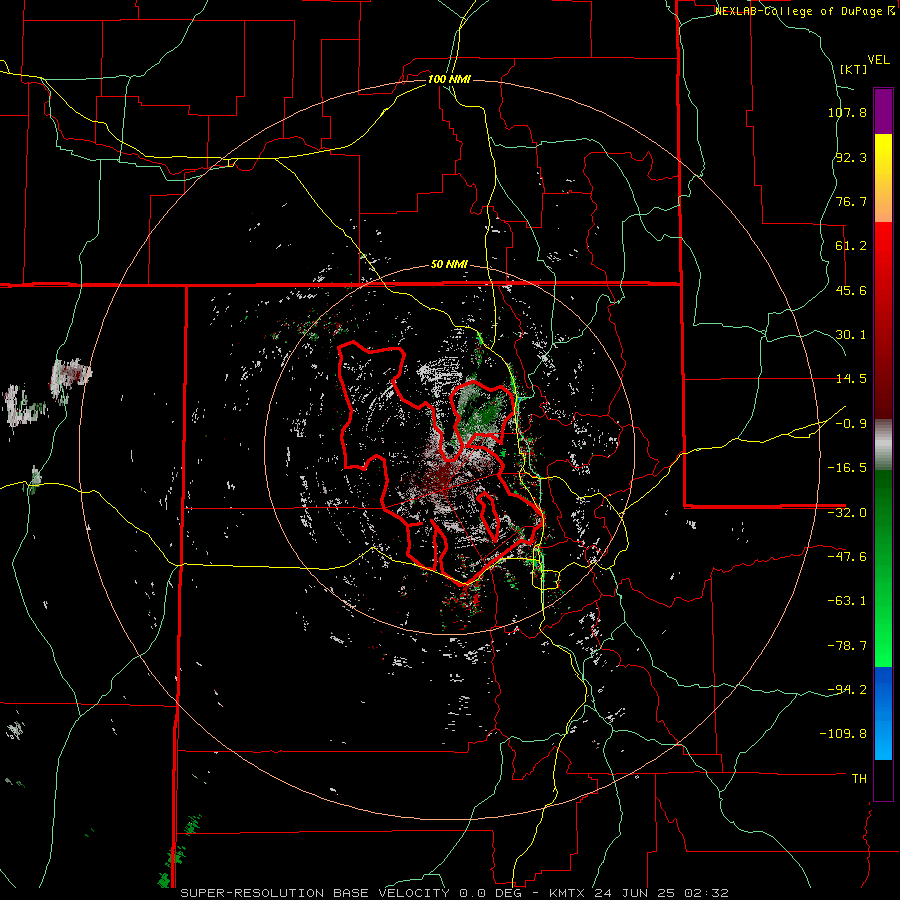Select the 92.3 scale value
Screen dimensions: 900x900
click(x=851, y=157)
